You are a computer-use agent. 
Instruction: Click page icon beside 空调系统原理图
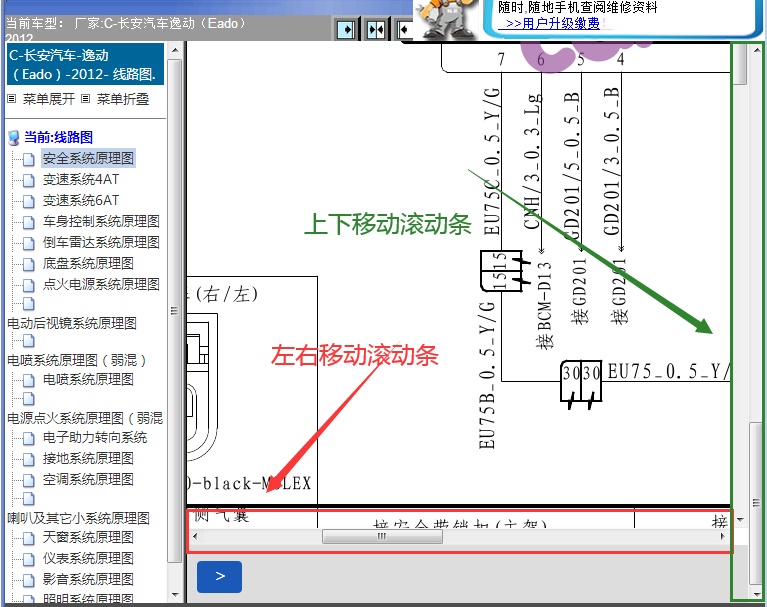29,480
